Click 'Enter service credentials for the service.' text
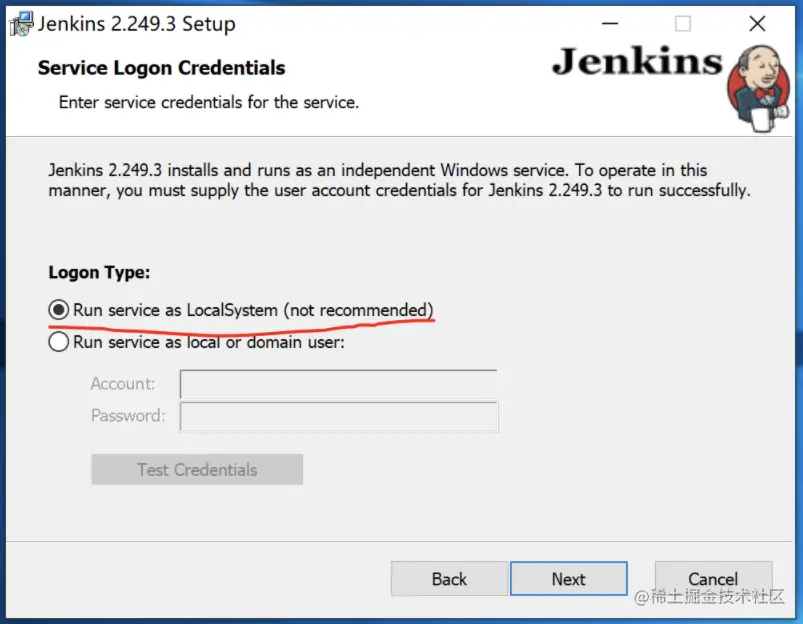The width and height of the screenshot is (803, 624). [209, 102]
